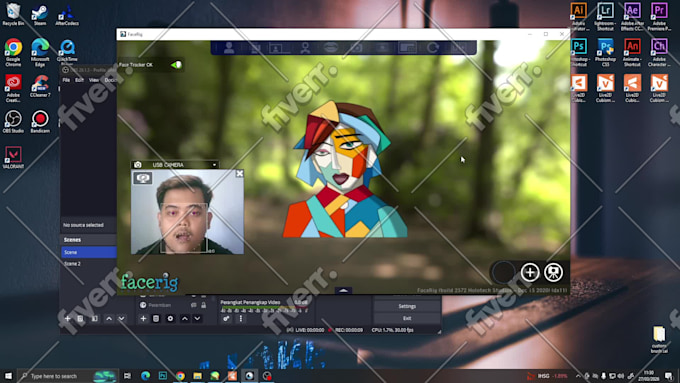This screenshot has height=383, width=680.
Task: Open Microsoft Edge desktop icon
Action: coord(40,52)
